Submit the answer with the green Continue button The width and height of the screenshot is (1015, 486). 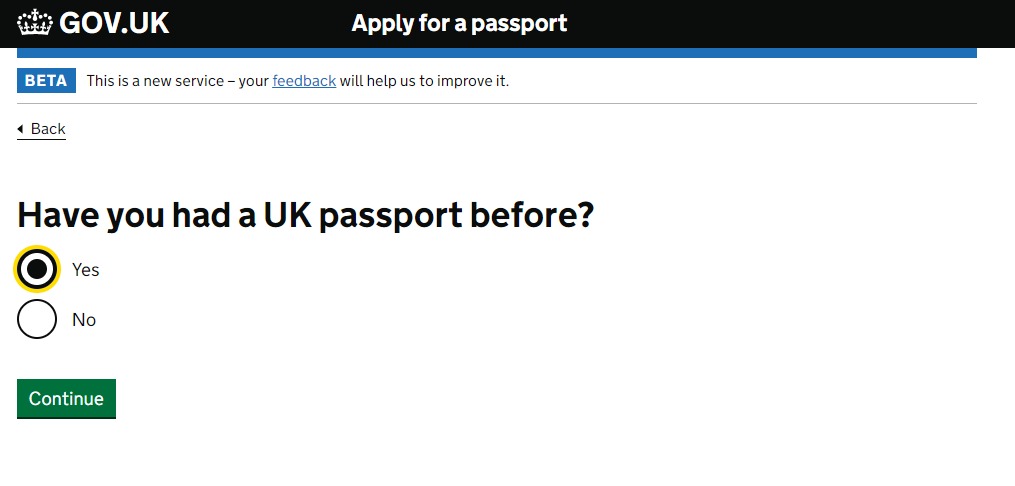[x=66, y=399]
